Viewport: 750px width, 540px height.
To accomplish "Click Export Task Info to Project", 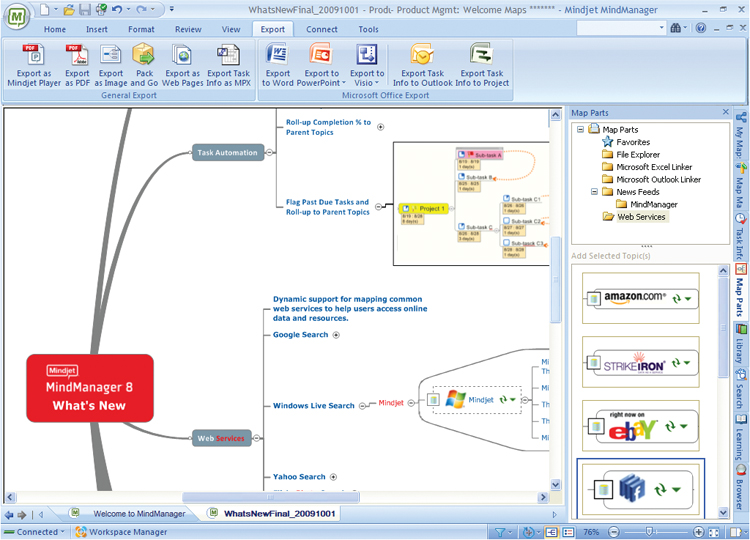I will pos(482,65).
